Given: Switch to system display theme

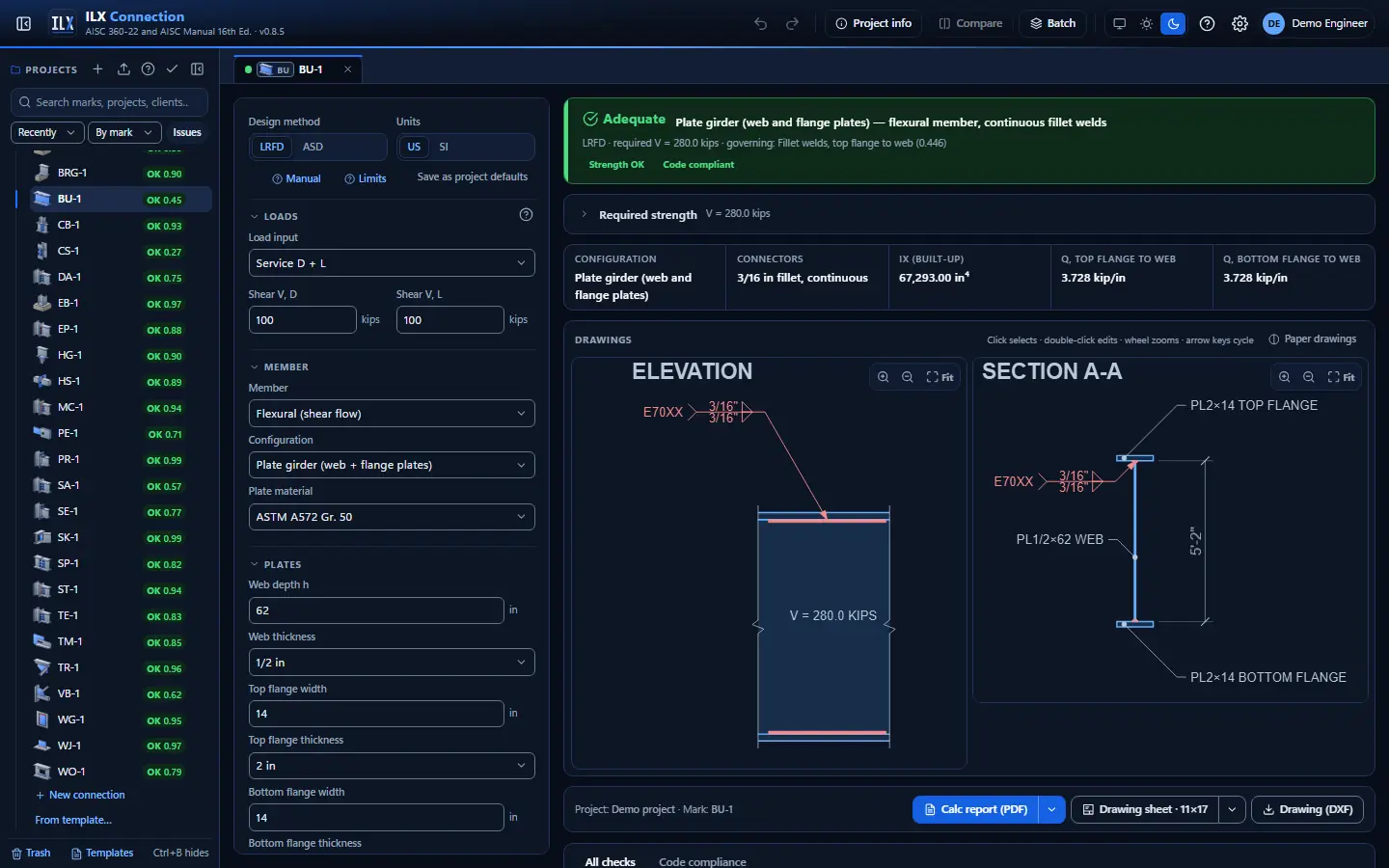Looking at the screenshot, I should [x=1119, y=23].
